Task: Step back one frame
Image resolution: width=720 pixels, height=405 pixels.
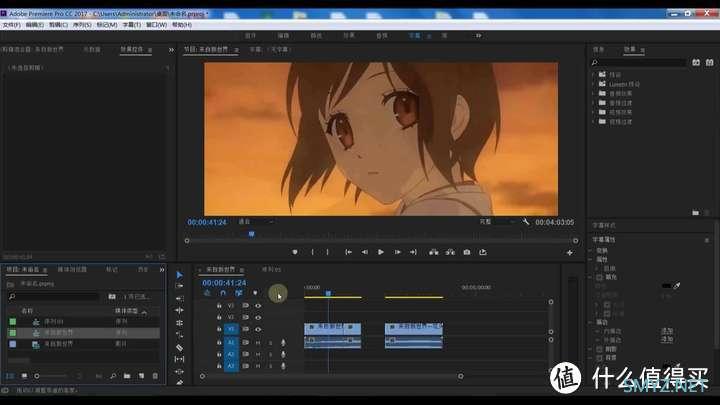Action: pyautogui.click(x=365, y=252)
